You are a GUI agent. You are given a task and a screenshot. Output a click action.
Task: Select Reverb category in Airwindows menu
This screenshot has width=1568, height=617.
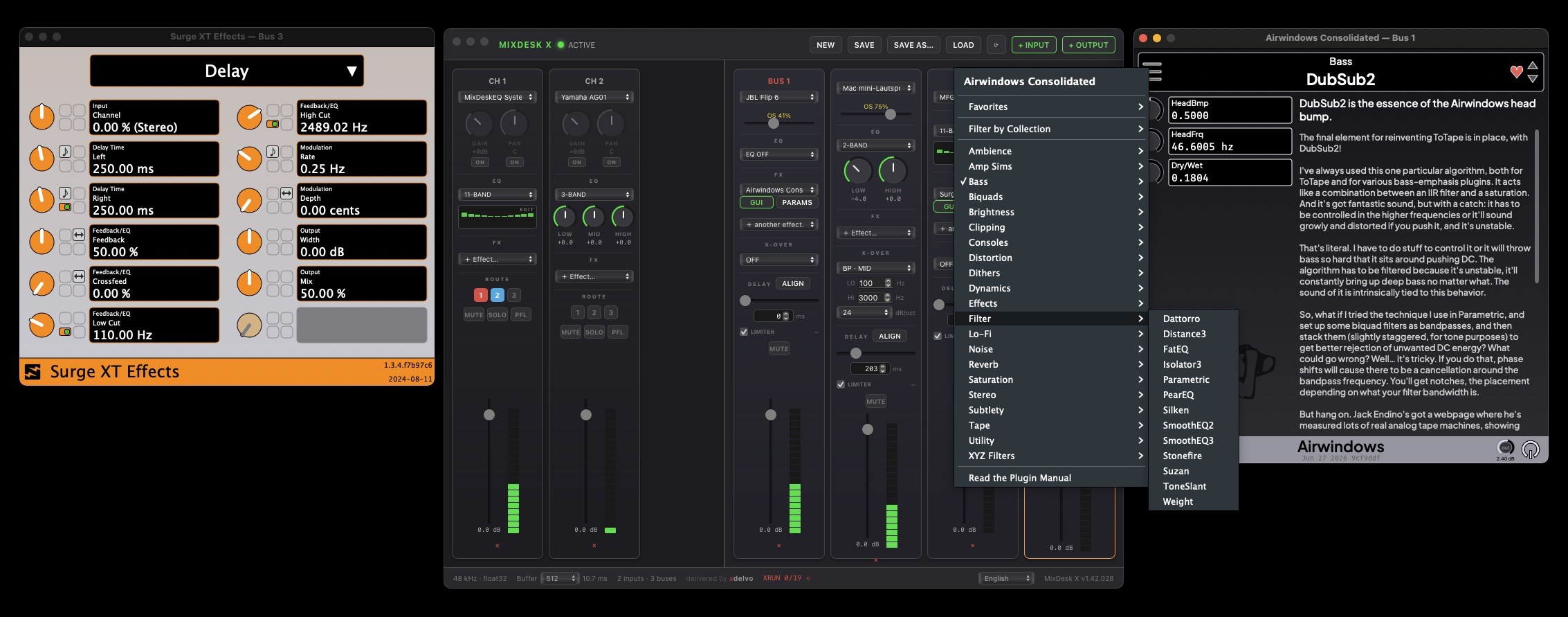[1051, 364]
